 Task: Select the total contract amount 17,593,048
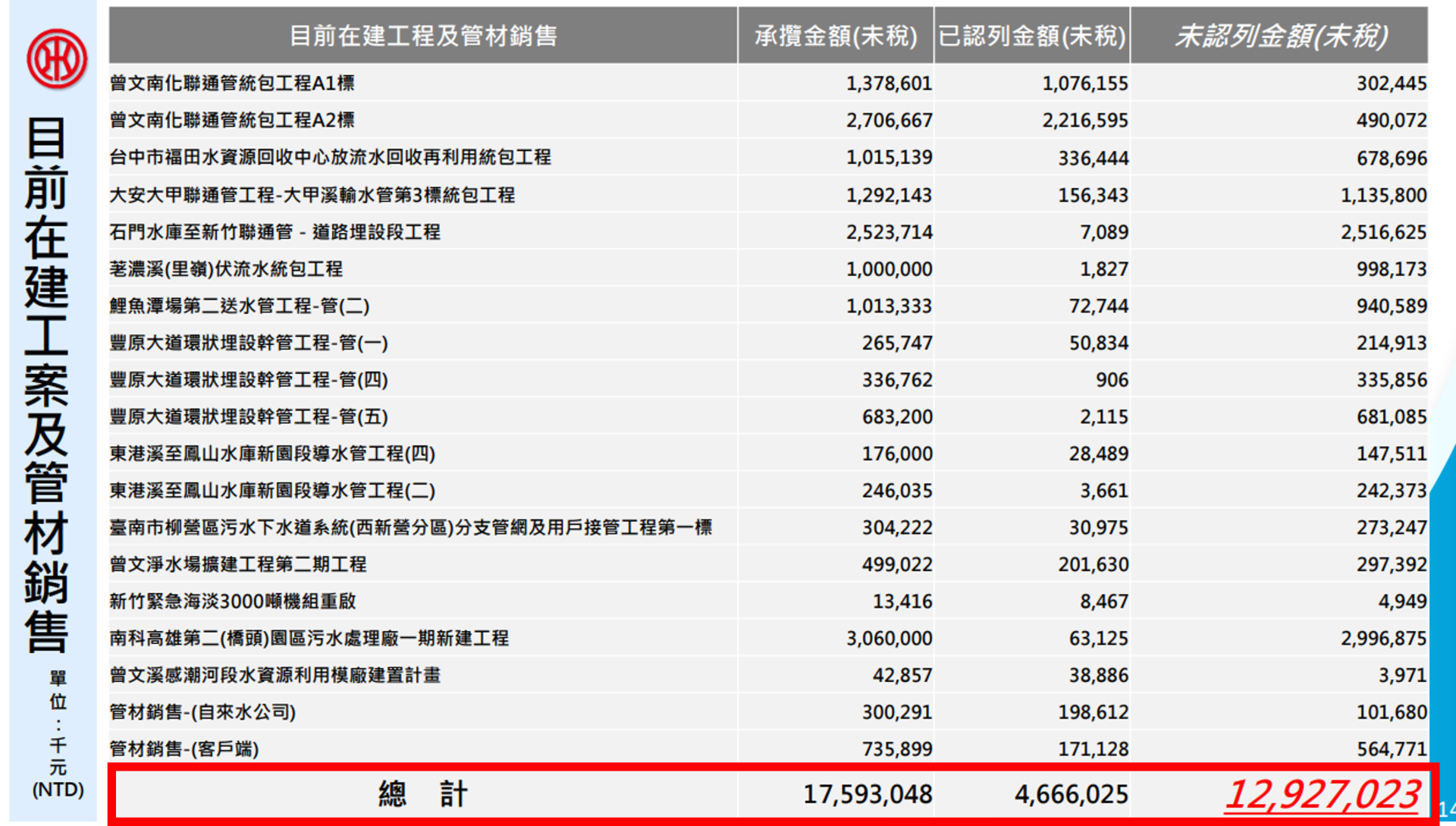(867, 794)
